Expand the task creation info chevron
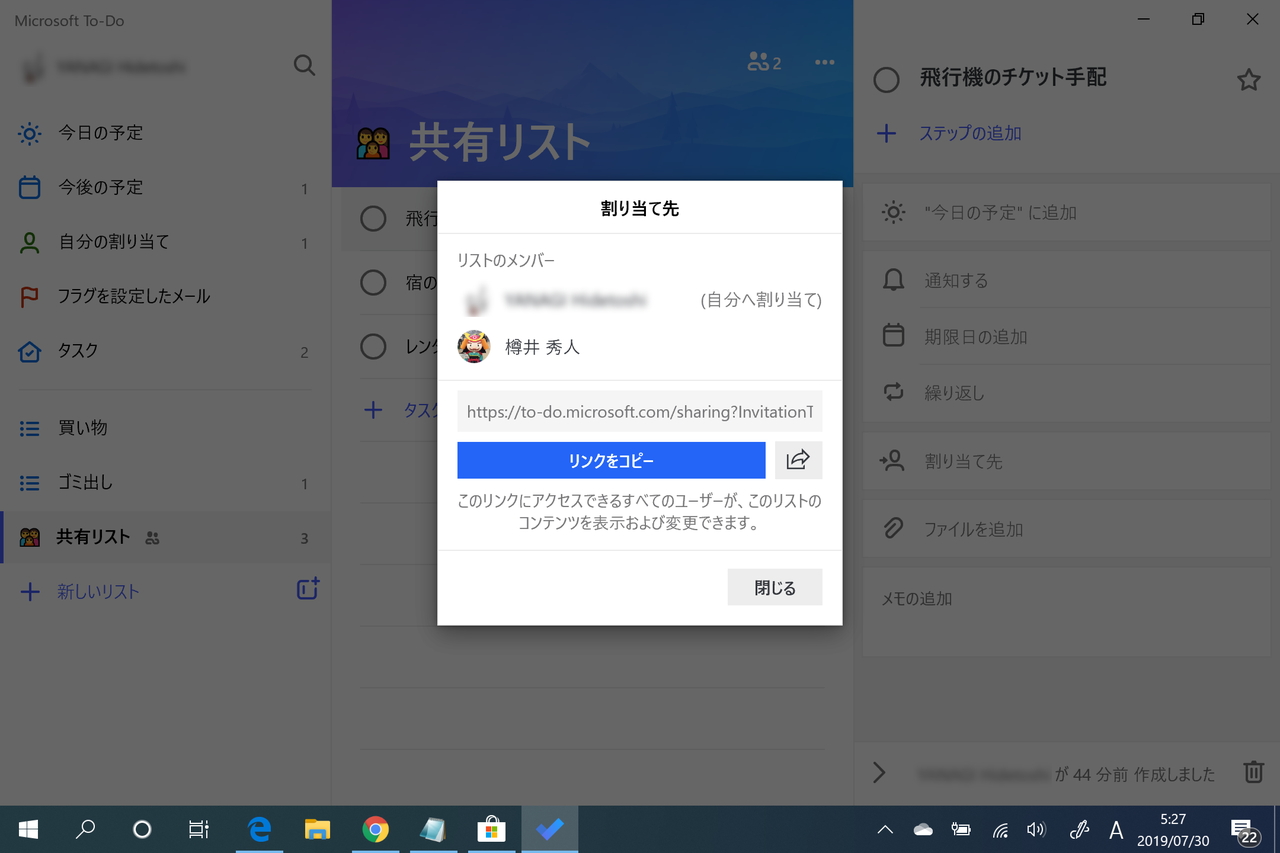Viewport: 1280px width, 853px height. 880,772
